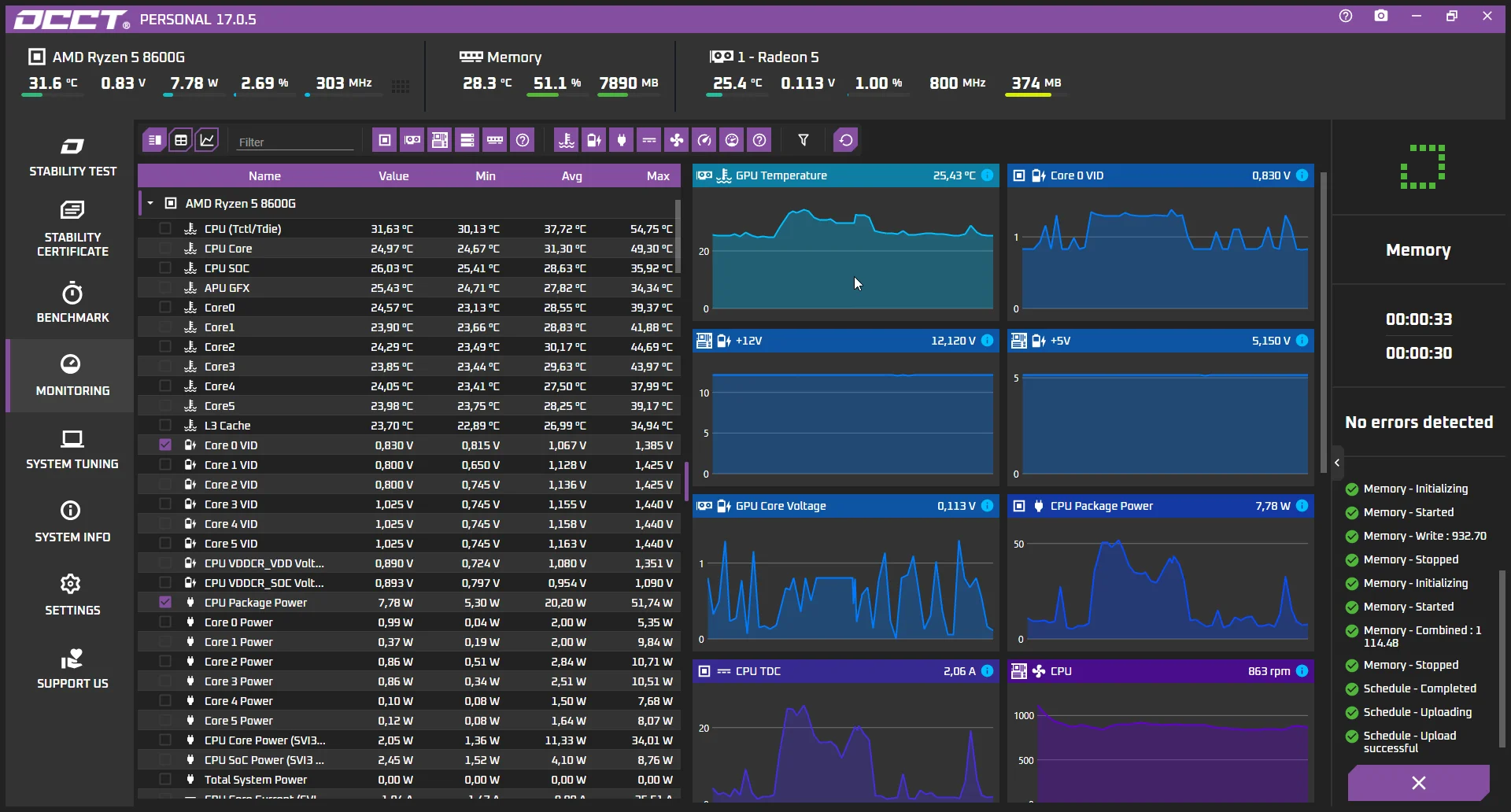Take a screenshot with the camera icon

(1381, 16)
